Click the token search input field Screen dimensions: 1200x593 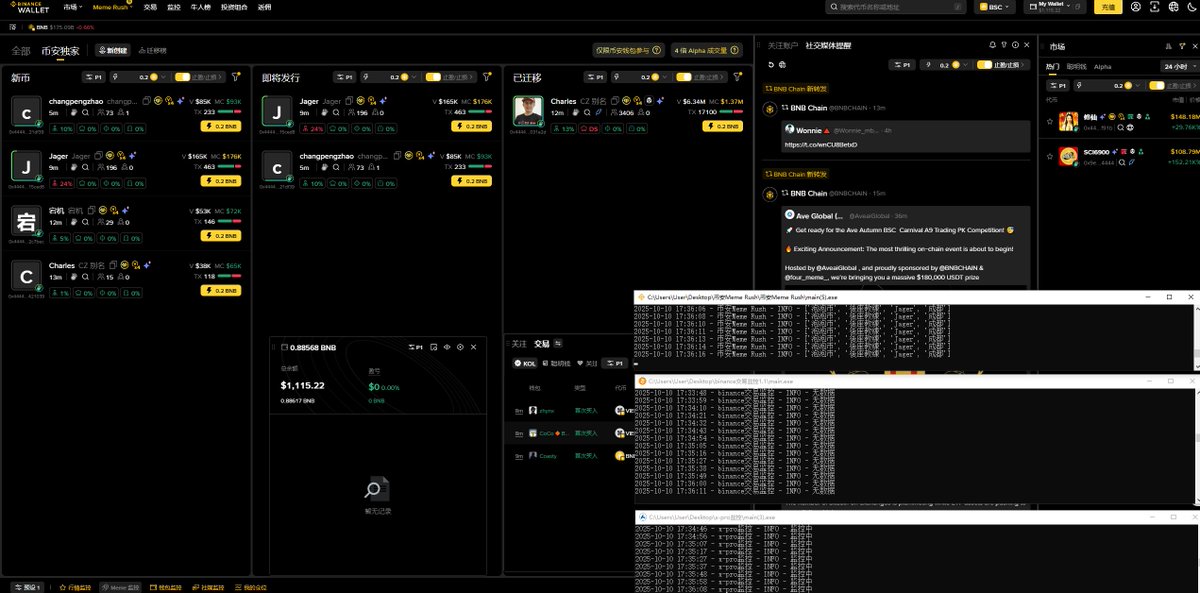coord(895,7)
